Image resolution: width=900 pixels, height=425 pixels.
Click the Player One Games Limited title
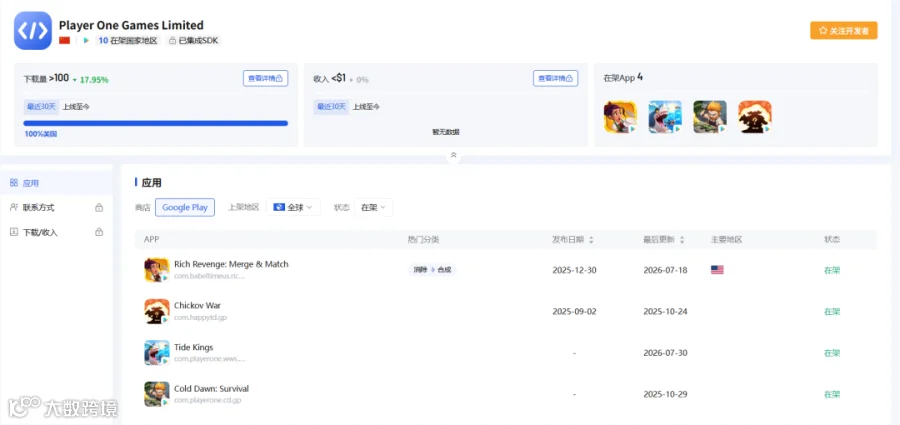131,25
